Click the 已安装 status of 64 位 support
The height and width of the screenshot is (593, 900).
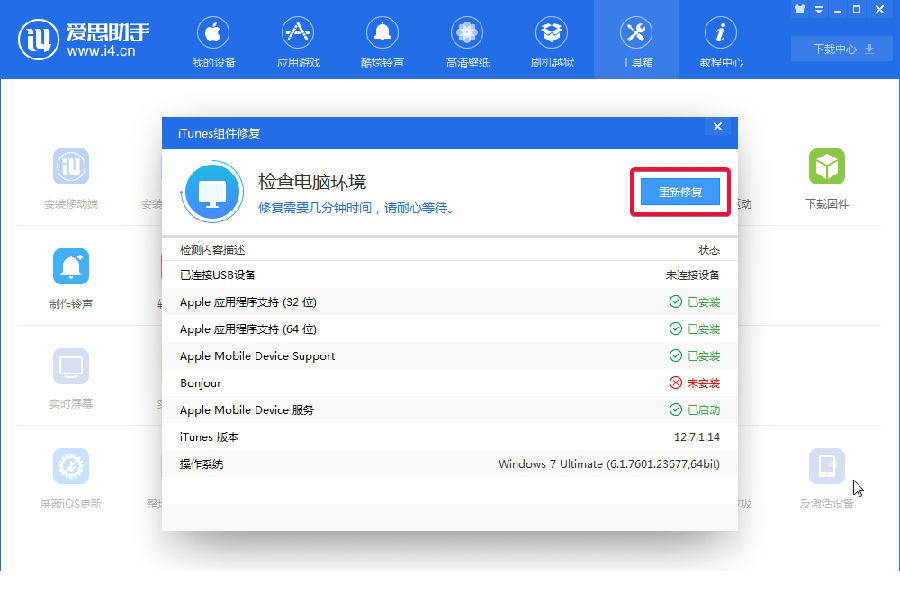coord(695,329)
